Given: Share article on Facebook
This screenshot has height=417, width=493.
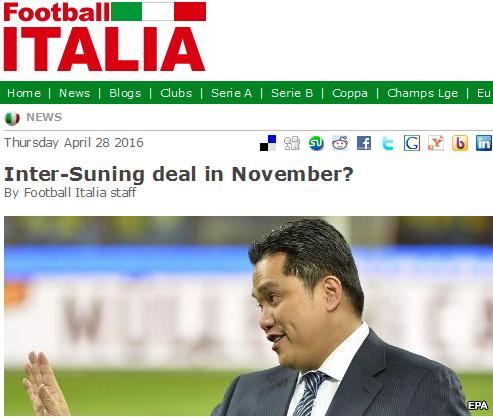Looking at the screenshot, I should pyautogui.click(x=364, y=143).
